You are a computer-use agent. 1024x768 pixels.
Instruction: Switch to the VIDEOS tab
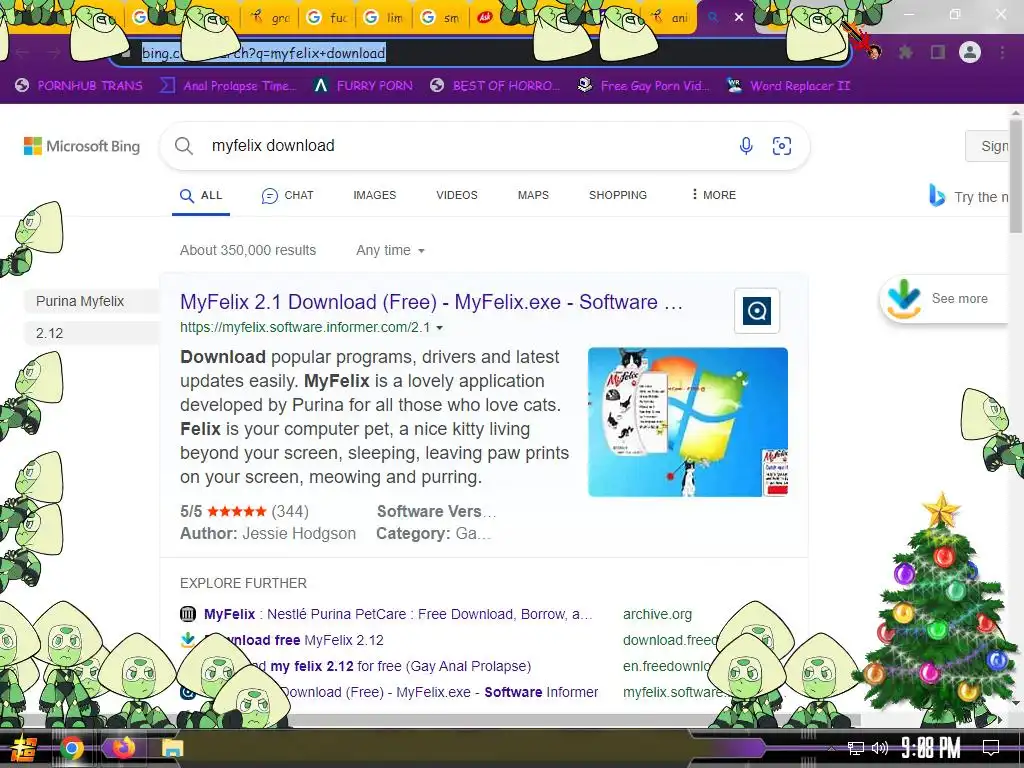pyautogui.click(x=456, y=195)
